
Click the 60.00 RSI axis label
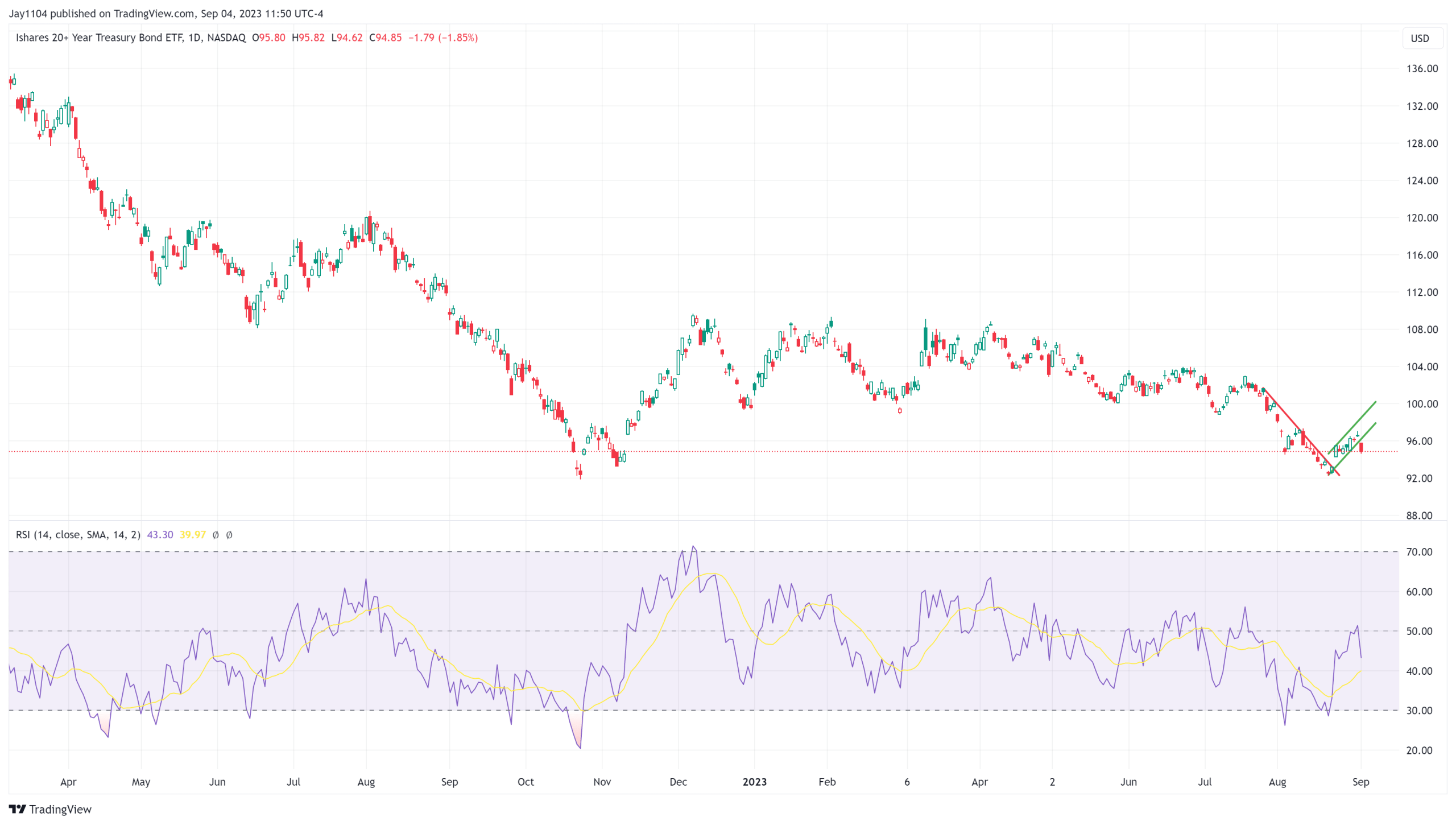pos(1419,592)
